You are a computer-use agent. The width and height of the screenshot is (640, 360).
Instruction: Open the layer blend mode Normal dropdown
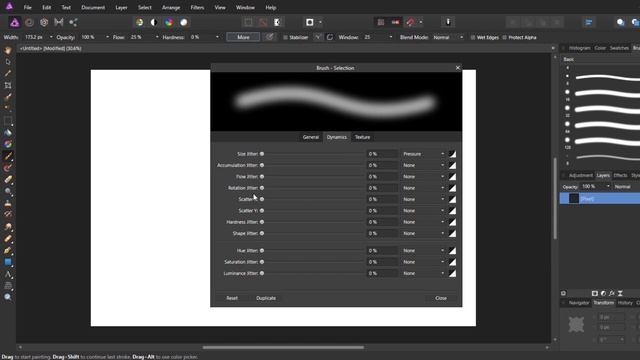point(626,187)
